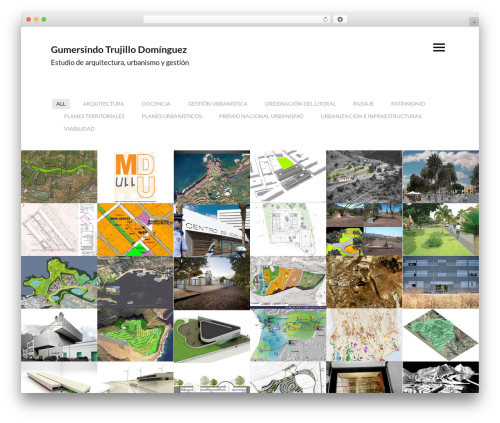Open coastal aerial peninsula thumbnail
Viewport: 500px width, 423px height.
(212, 177)
